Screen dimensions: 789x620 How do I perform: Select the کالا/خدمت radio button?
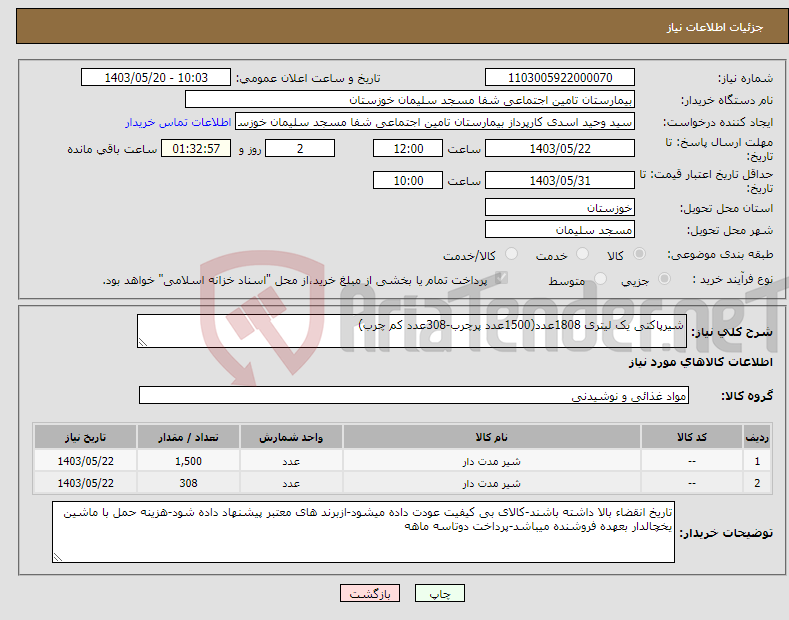pyautogui.click(x=511, y=254)
